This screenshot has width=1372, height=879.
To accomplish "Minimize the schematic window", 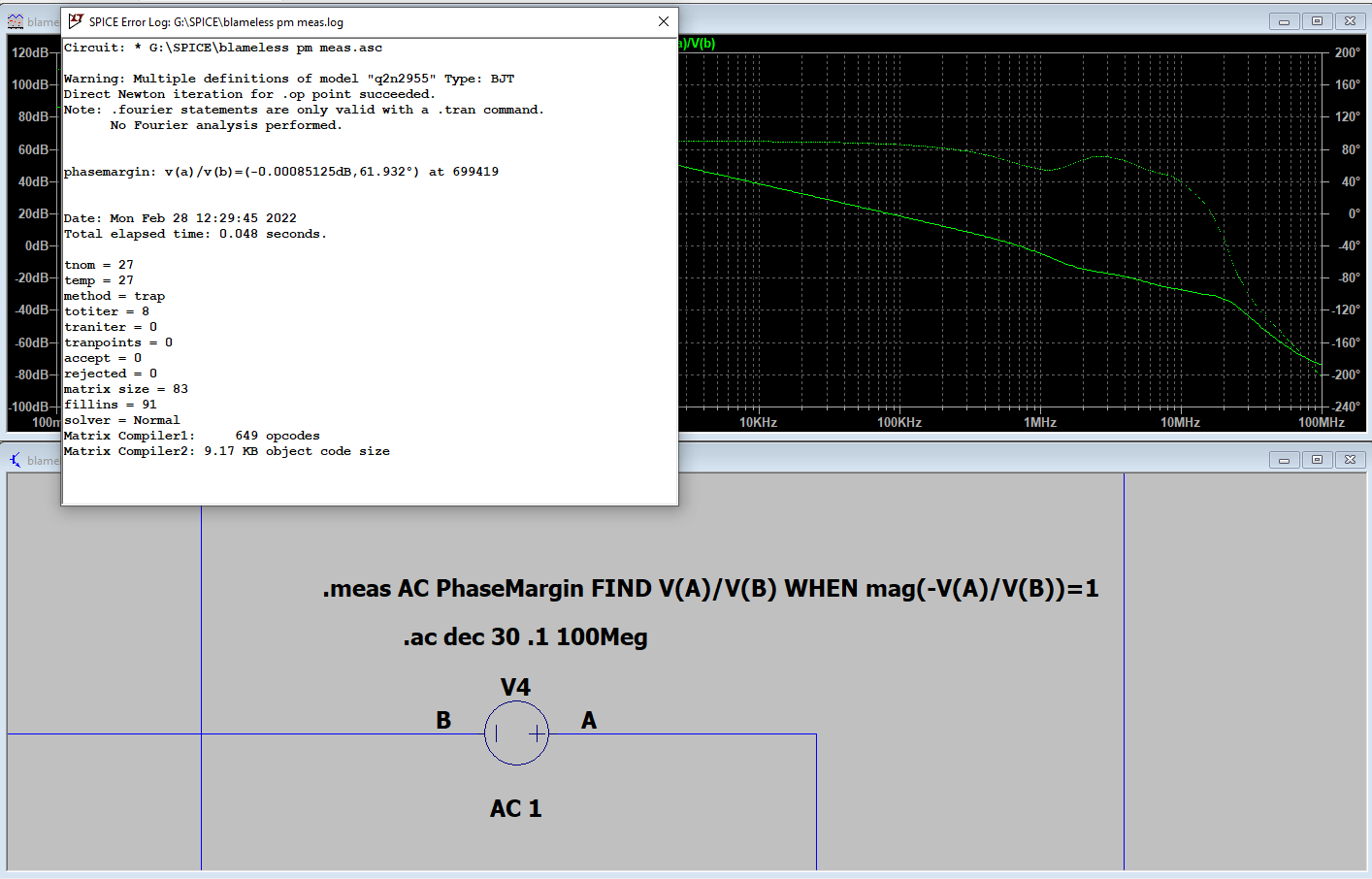I will 1284,460.
